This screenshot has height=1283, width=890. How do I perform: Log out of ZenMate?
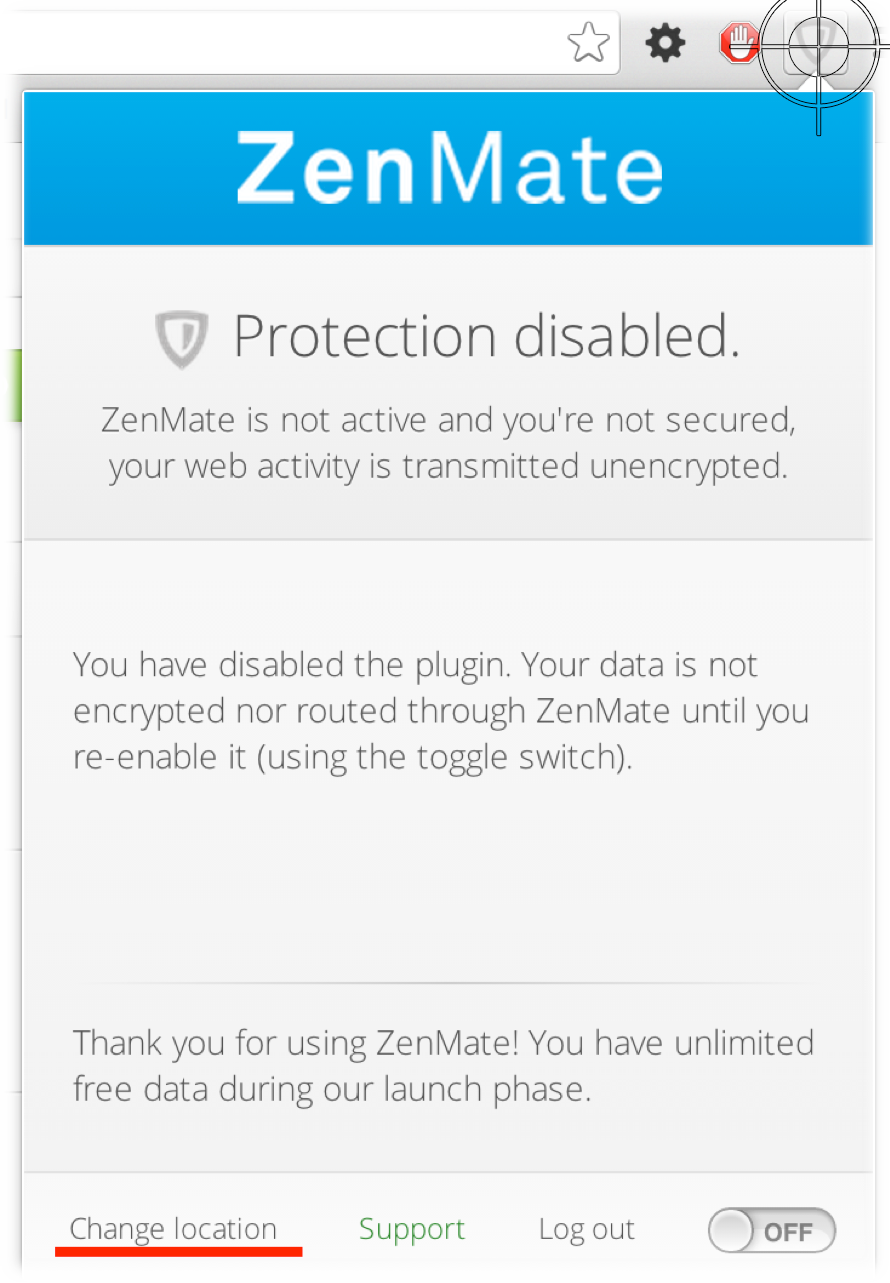click(x=586, y=1229)
